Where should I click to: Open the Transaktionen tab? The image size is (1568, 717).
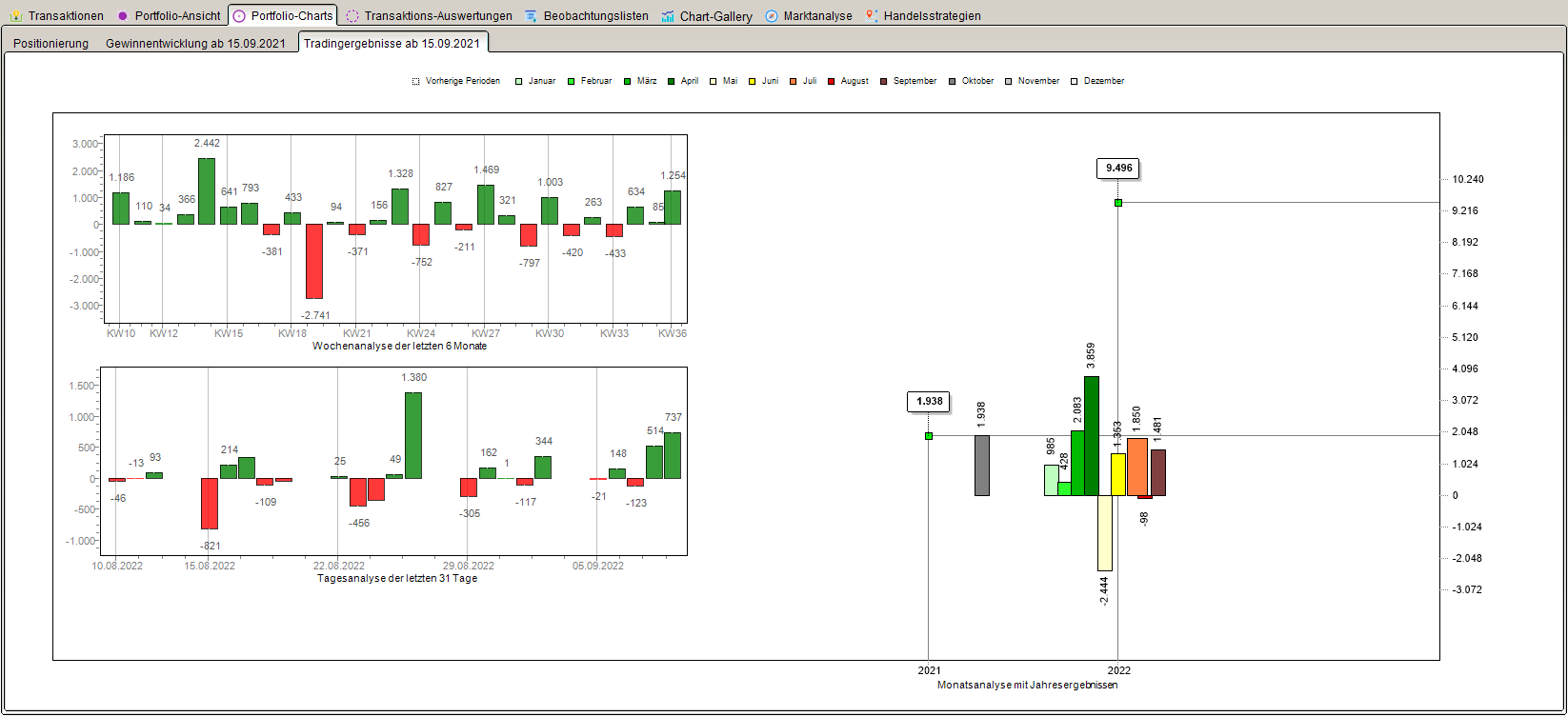click(x=56, y=16)
